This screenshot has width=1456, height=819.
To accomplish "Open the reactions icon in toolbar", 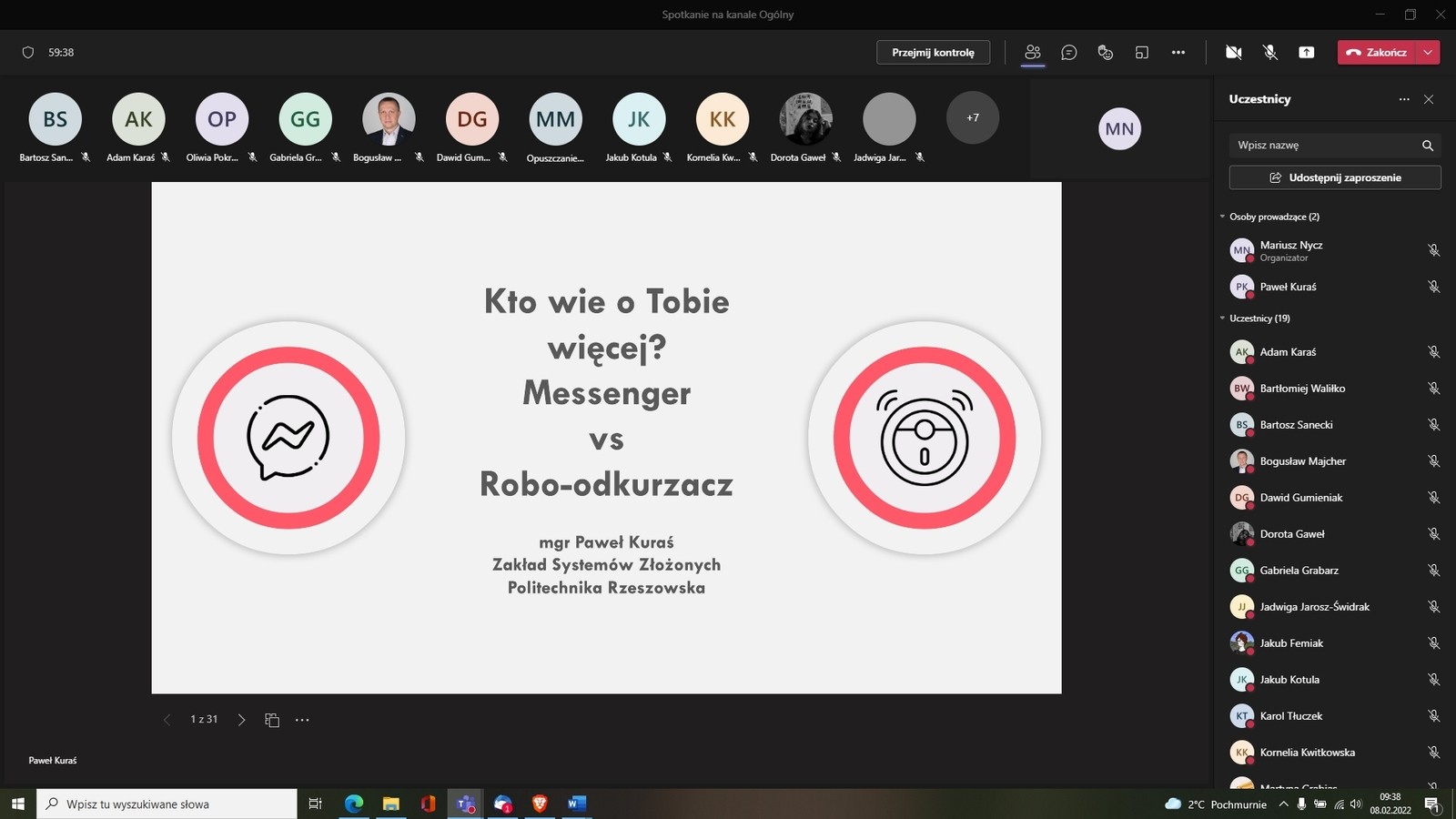I will pyautogui.click(x=1106, y=53).
